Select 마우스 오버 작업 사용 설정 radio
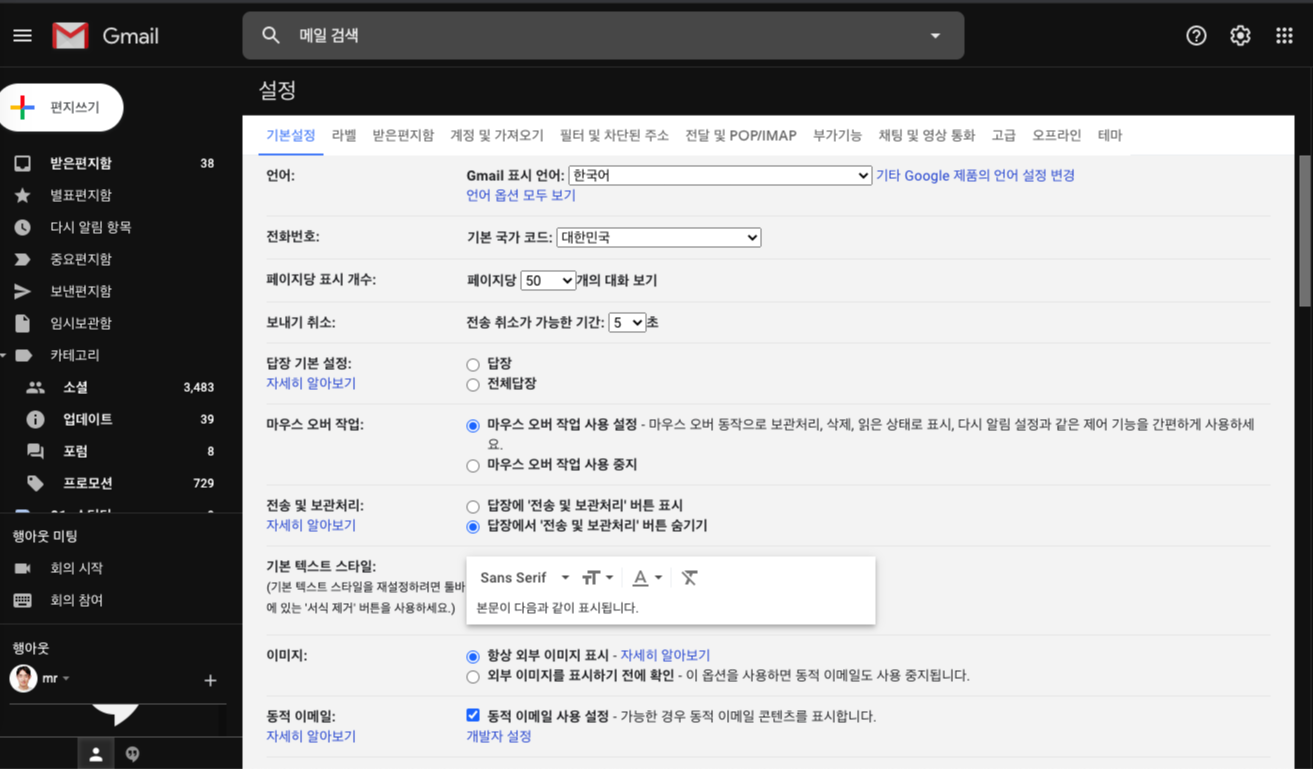Viewport: 1313px width, 769px height. pos(473,425)
